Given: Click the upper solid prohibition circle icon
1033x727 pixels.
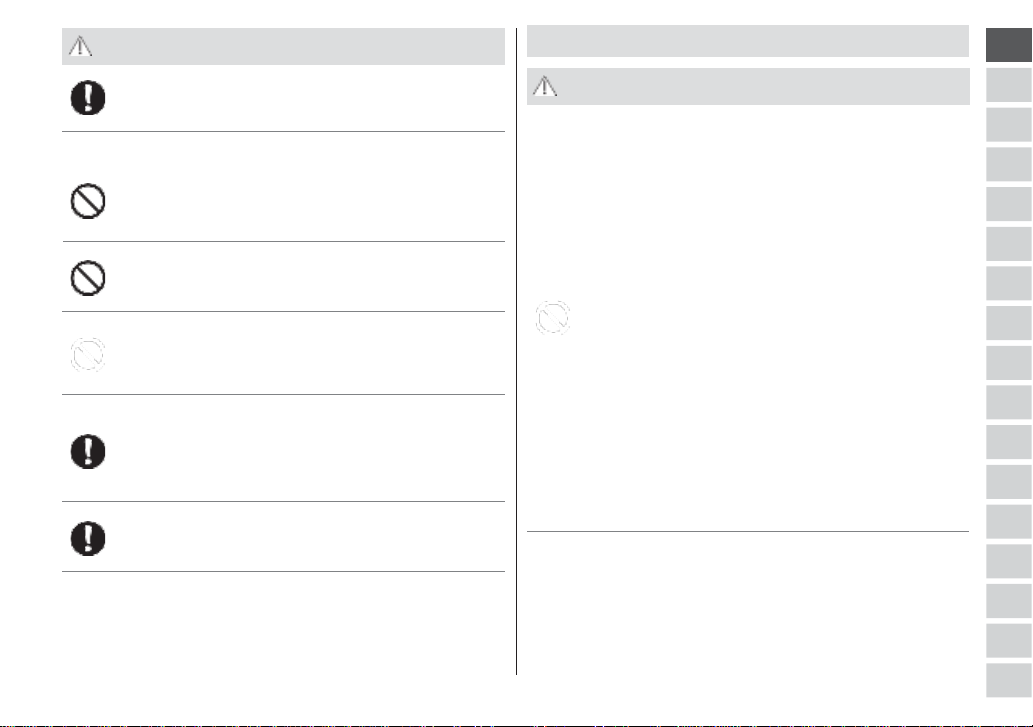Looking at the screenshot, I should coord(88,201).
